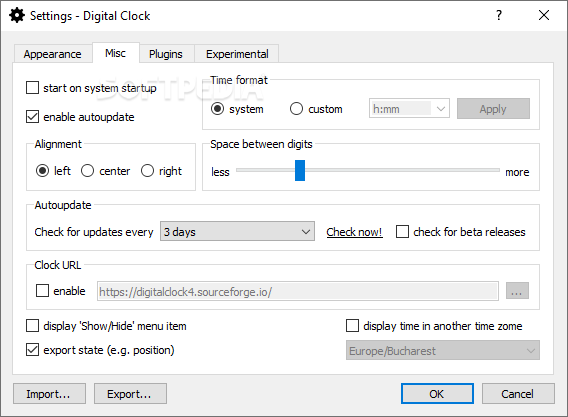Screen dimensions: 568x417
Task: Click the Export... button
Action: click(x=130, y=394)
